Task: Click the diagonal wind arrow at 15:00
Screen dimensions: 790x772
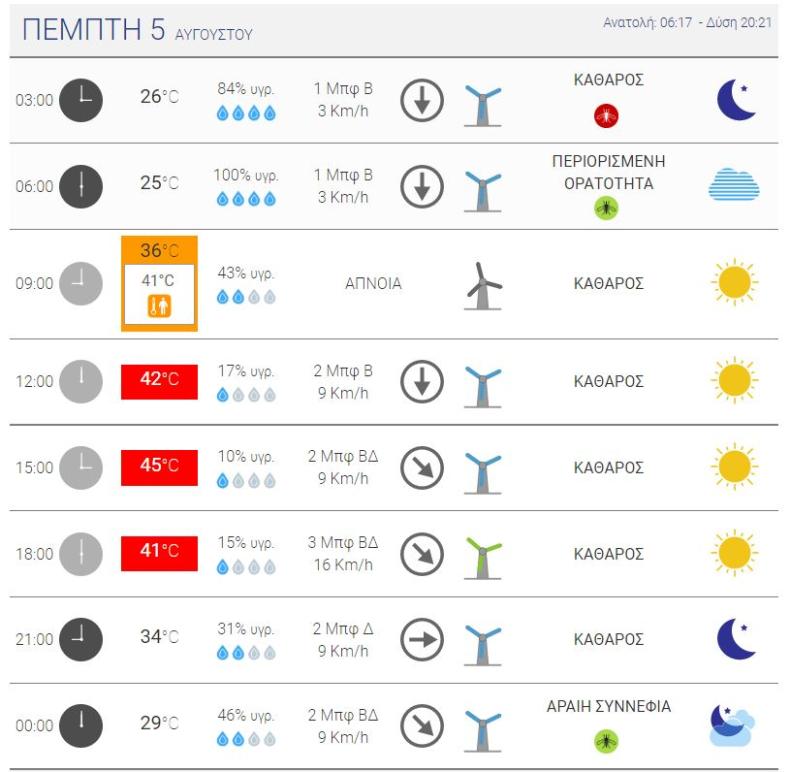Action: click(422, 468)
